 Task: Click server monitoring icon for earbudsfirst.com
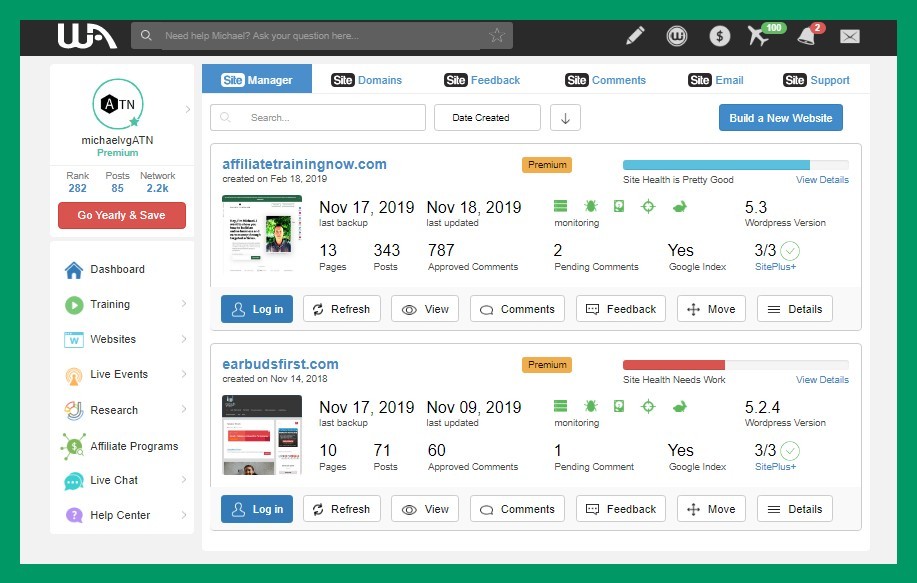point(560,406)
